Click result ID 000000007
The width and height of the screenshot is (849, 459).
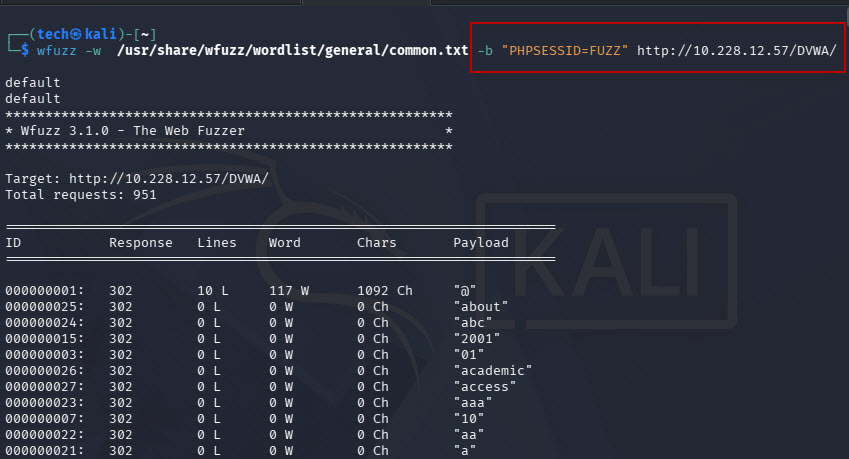point(45,419)
